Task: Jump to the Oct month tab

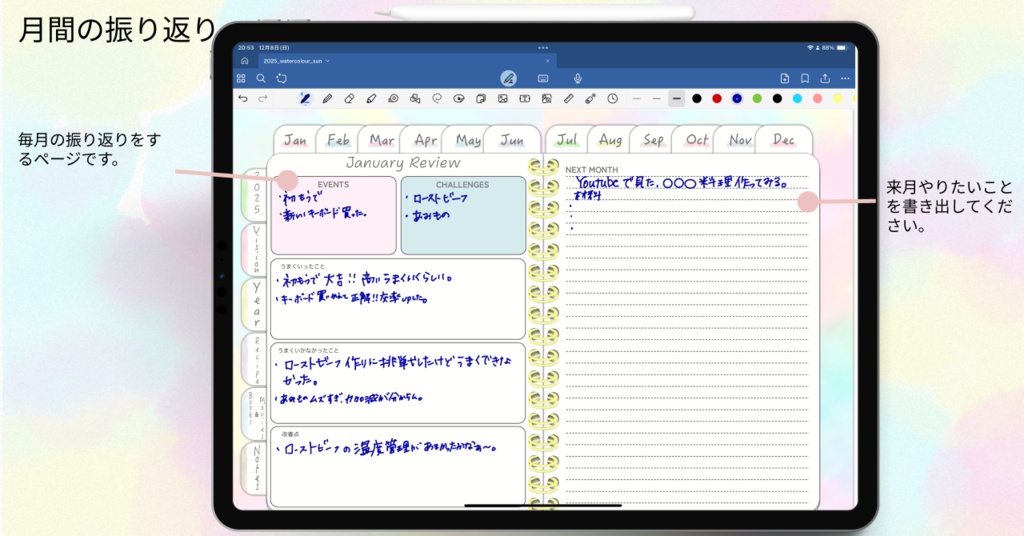Action: tap(696, 140)
